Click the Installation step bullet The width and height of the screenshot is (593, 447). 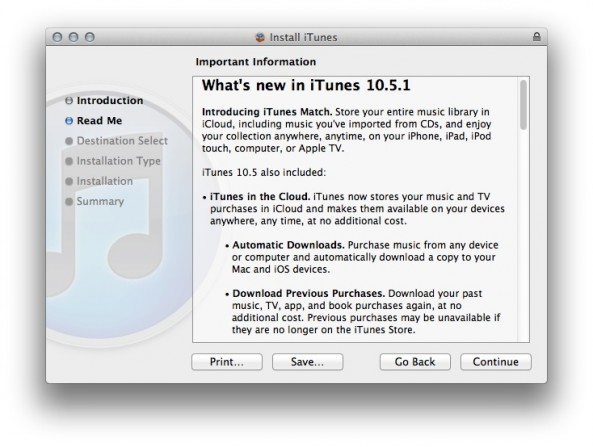[69, 181]
